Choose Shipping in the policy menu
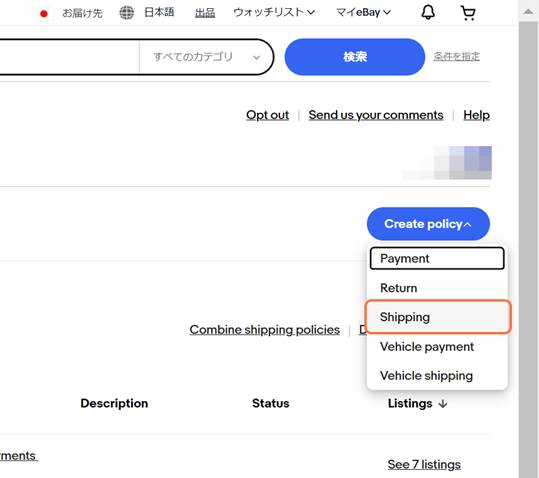Screen dimensions: 539x478 point(438,317)
